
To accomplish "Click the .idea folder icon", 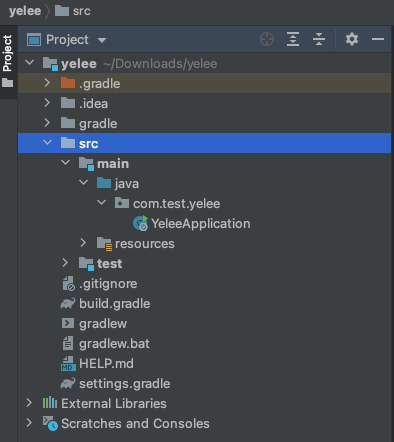I will pos(68,103).
